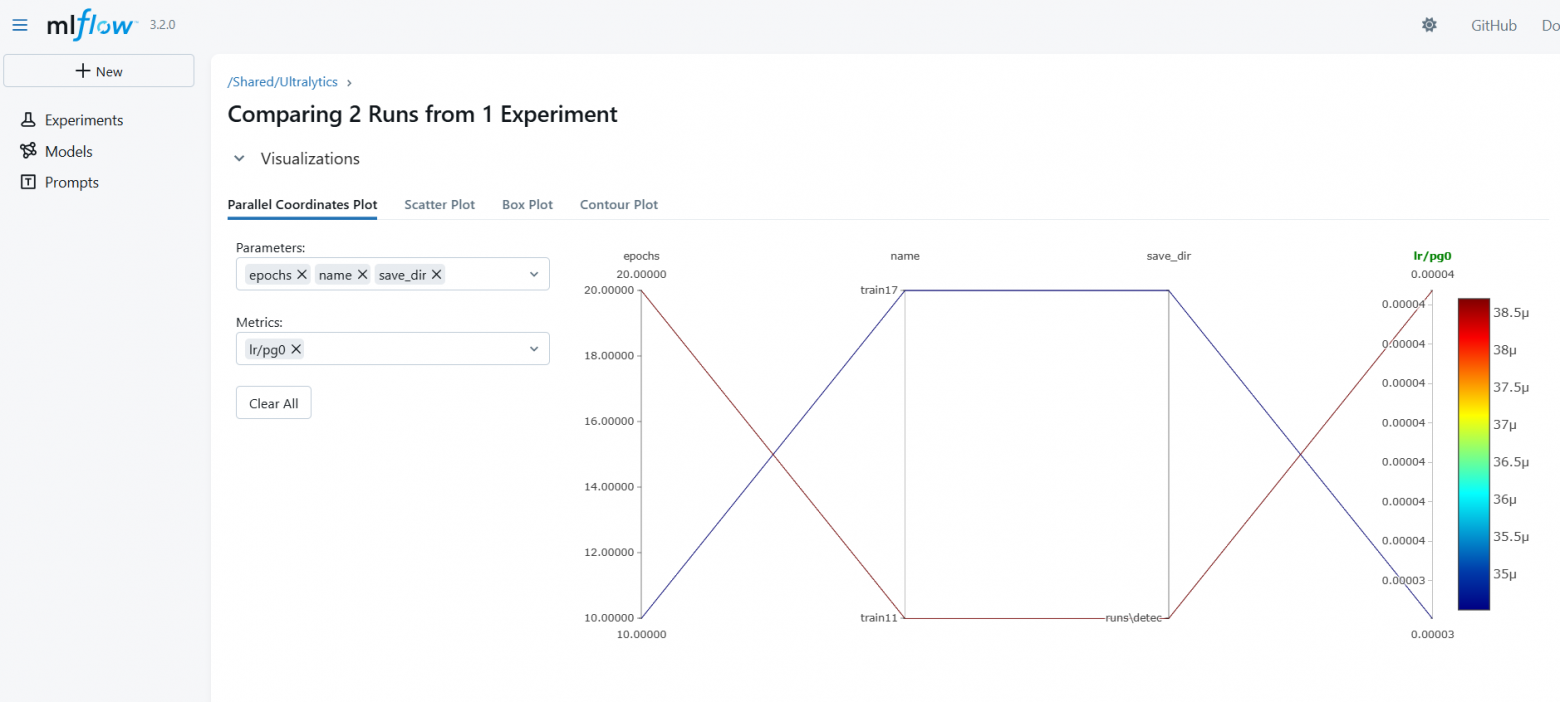Open the Contour Plot tab
Screen dimensions: 1560x702
(619, 205)
